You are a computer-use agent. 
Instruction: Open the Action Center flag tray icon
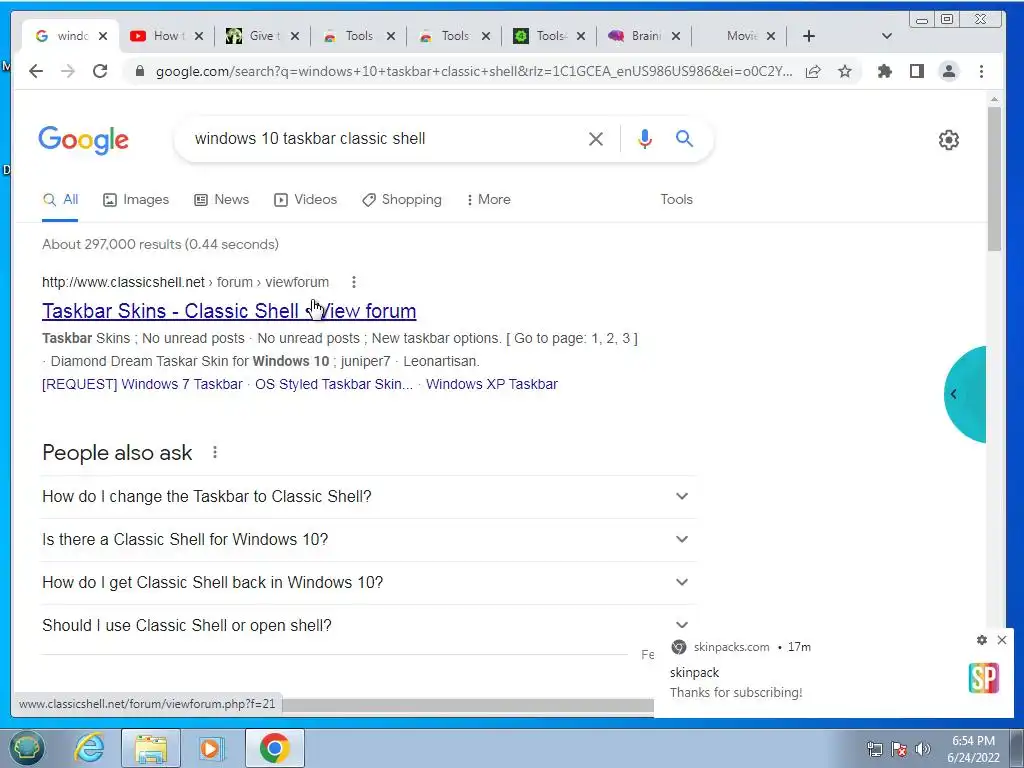[899, 749]
